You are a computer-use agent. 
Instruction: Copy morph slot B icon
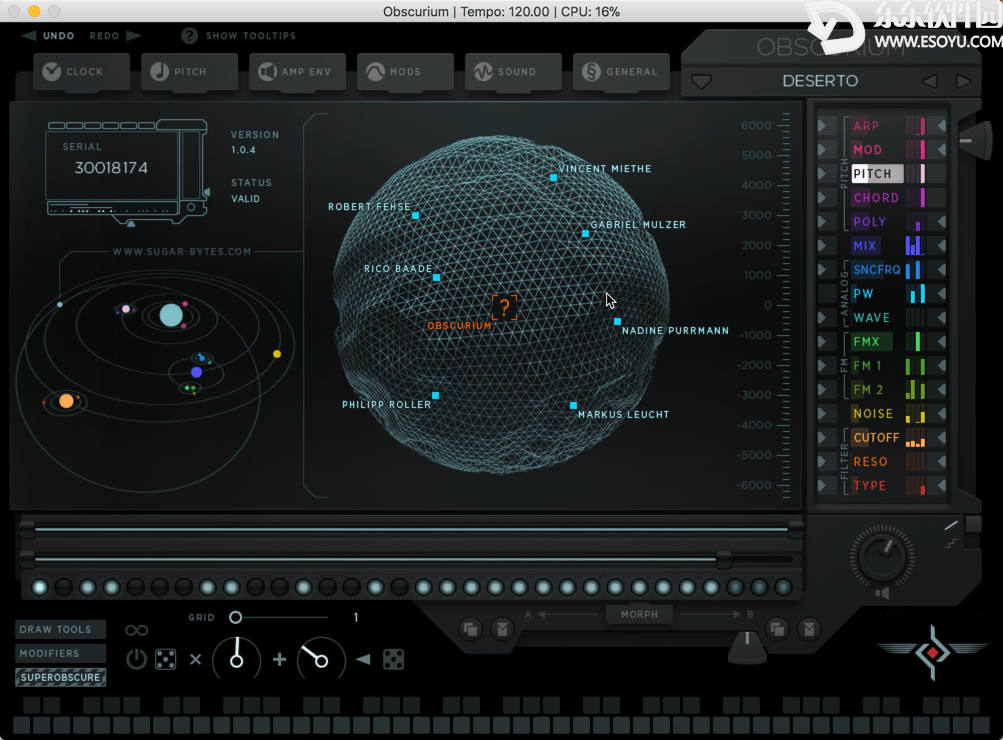pos(777,629)
